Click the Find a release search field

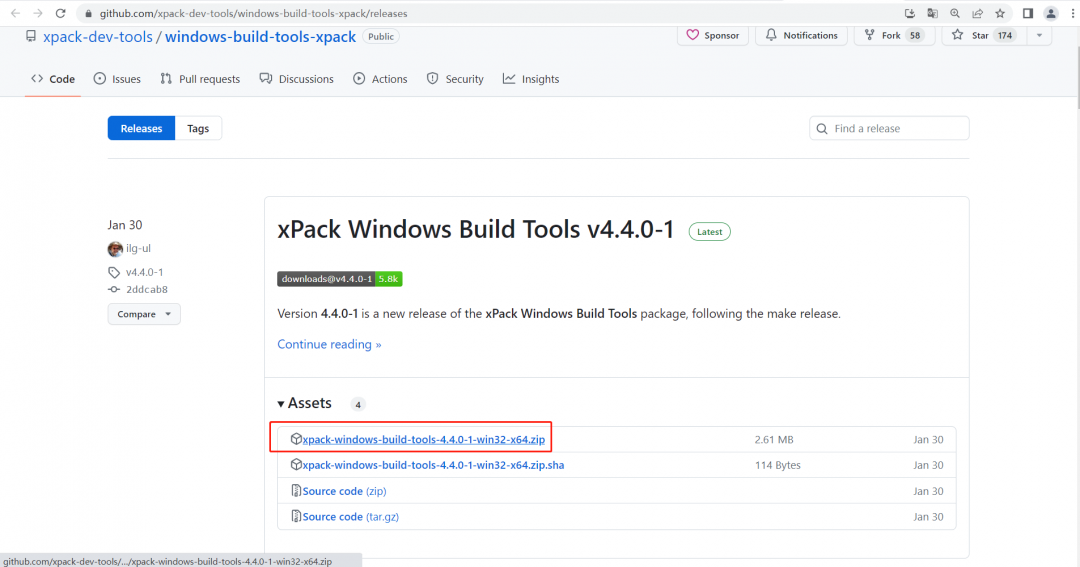pyautogui.click(x=889, y=128)
